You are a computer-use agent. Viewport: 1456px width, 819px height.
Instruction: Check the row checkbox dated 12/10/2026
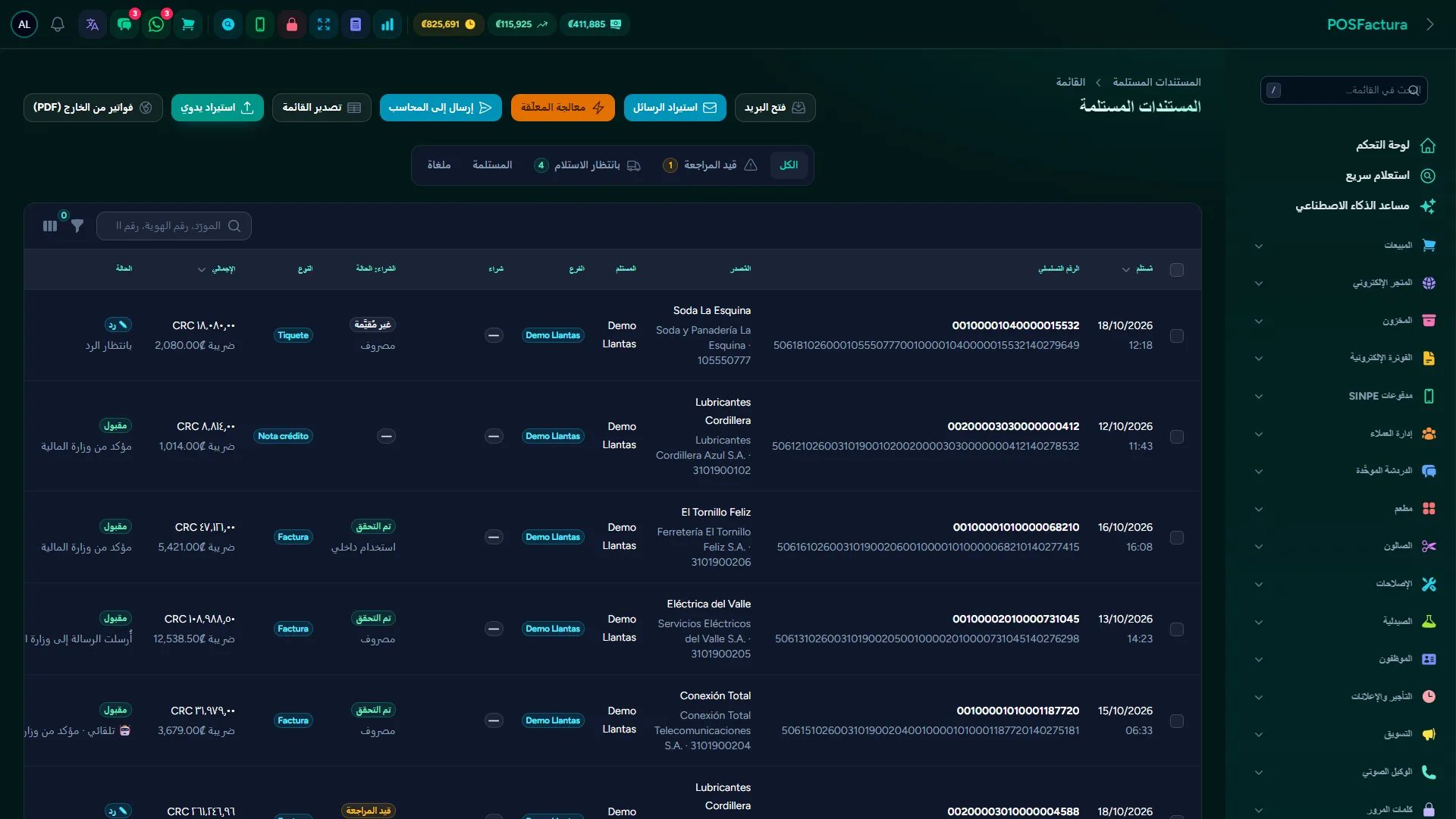coord(1177,437)
